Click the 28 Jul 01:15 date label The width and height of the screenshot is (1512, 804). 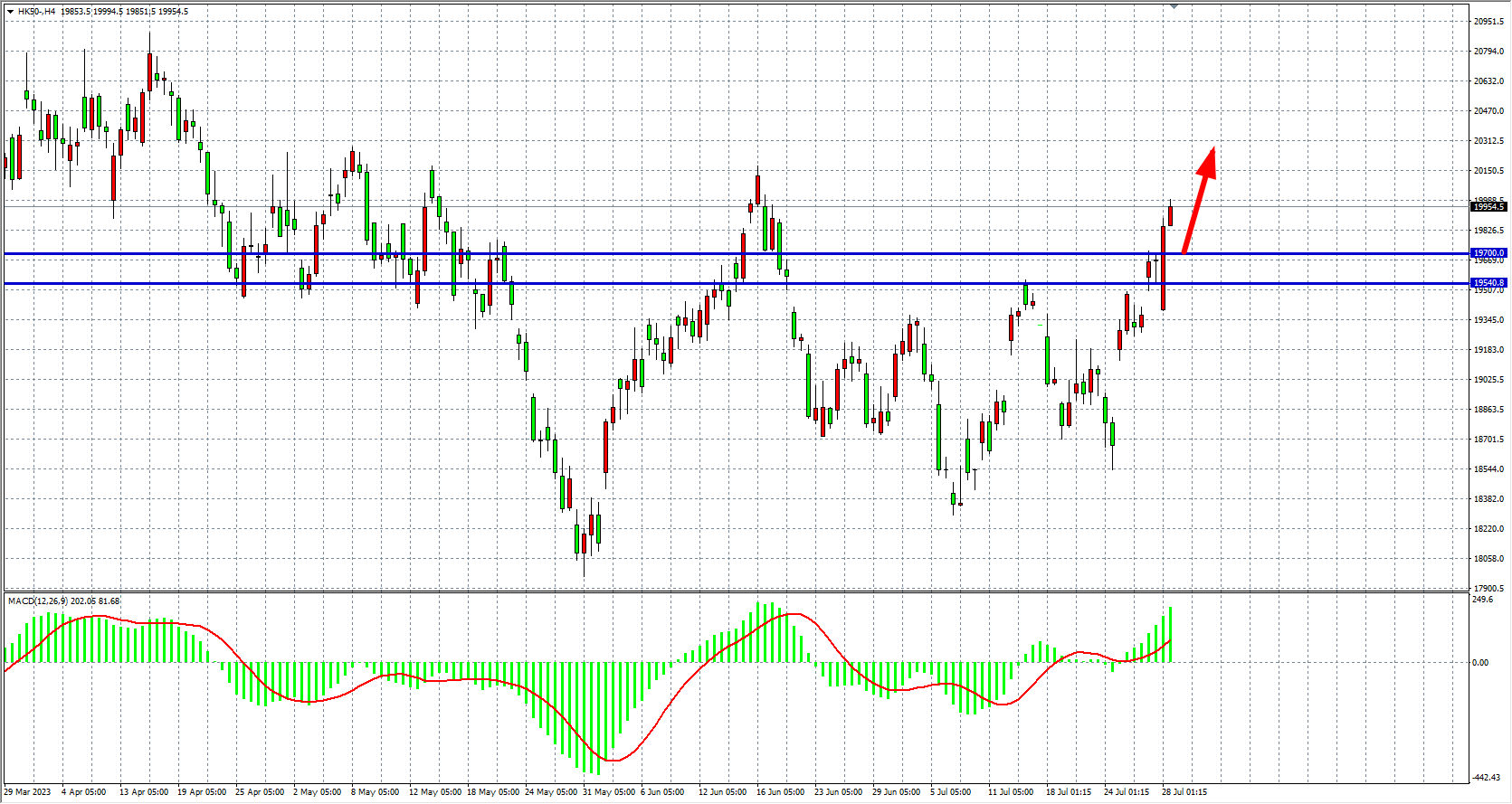coord(1184,792)
